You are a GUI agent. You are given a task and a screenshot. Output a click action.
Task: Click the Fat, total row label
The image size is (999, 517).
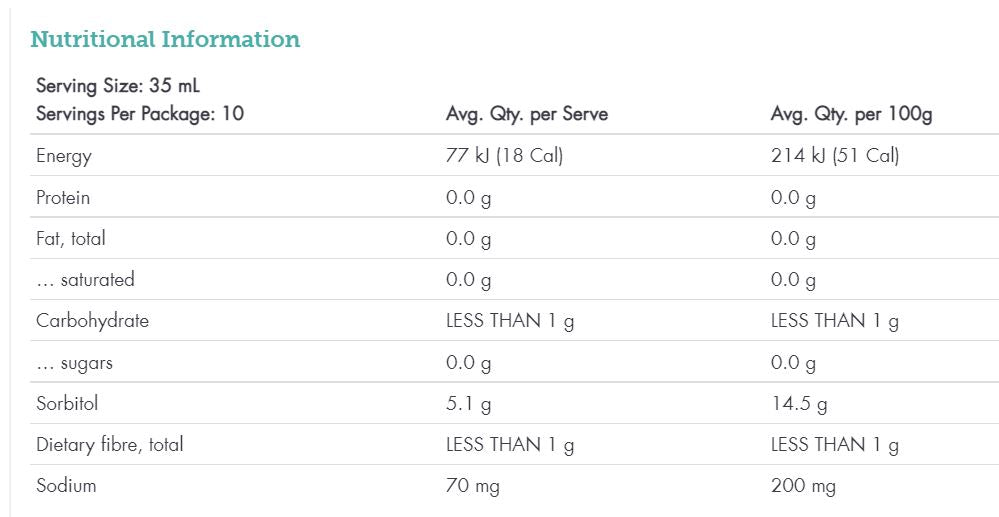tap(71, 239)
